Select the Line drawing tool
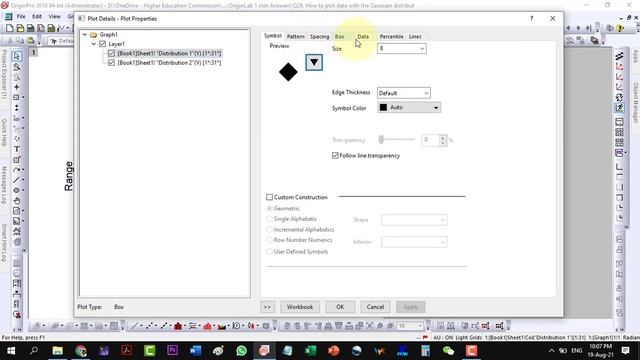This screenshot has width=640, height=360. (17, 180)
